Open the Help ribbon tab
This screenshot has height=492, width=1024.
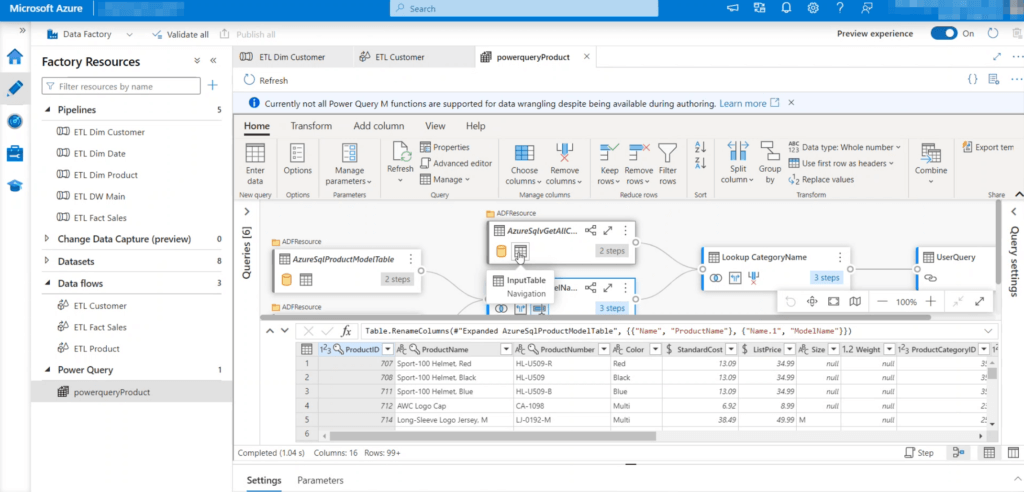[x=475, y=126]
